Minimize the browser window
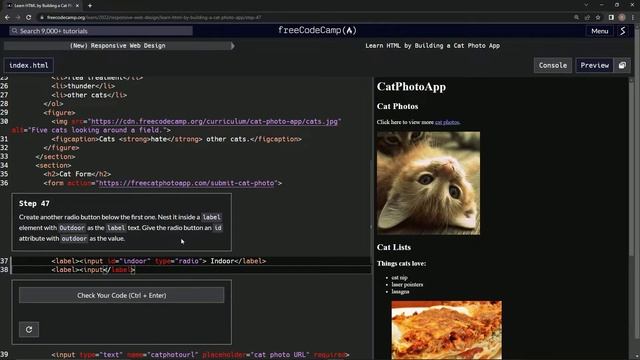640x360 pixels. (602, 5)
